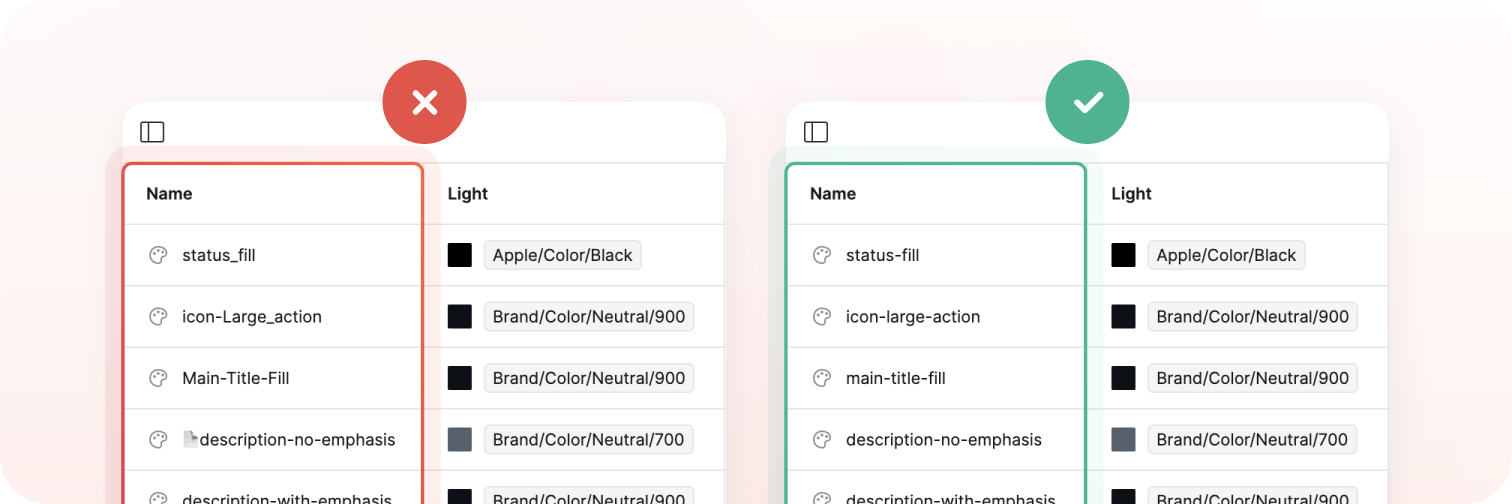Click the palette icon of description-no-emphasis in right table
The height and width of the screenshot is (504, 1512).
point(821,440)
